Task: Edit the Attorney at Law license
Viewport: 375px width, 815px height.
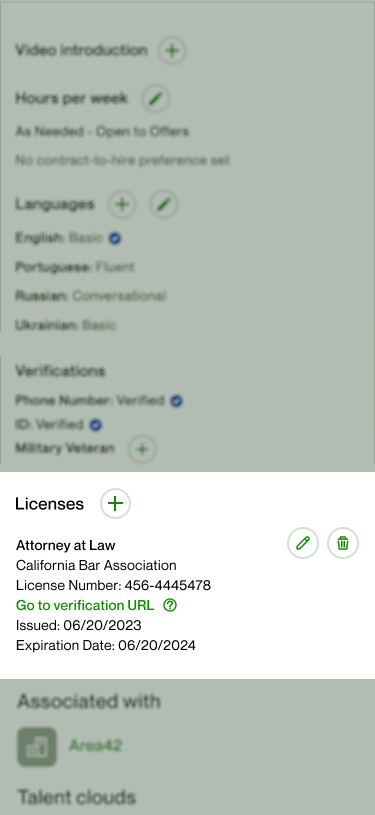Action: [x=303, y=543]
